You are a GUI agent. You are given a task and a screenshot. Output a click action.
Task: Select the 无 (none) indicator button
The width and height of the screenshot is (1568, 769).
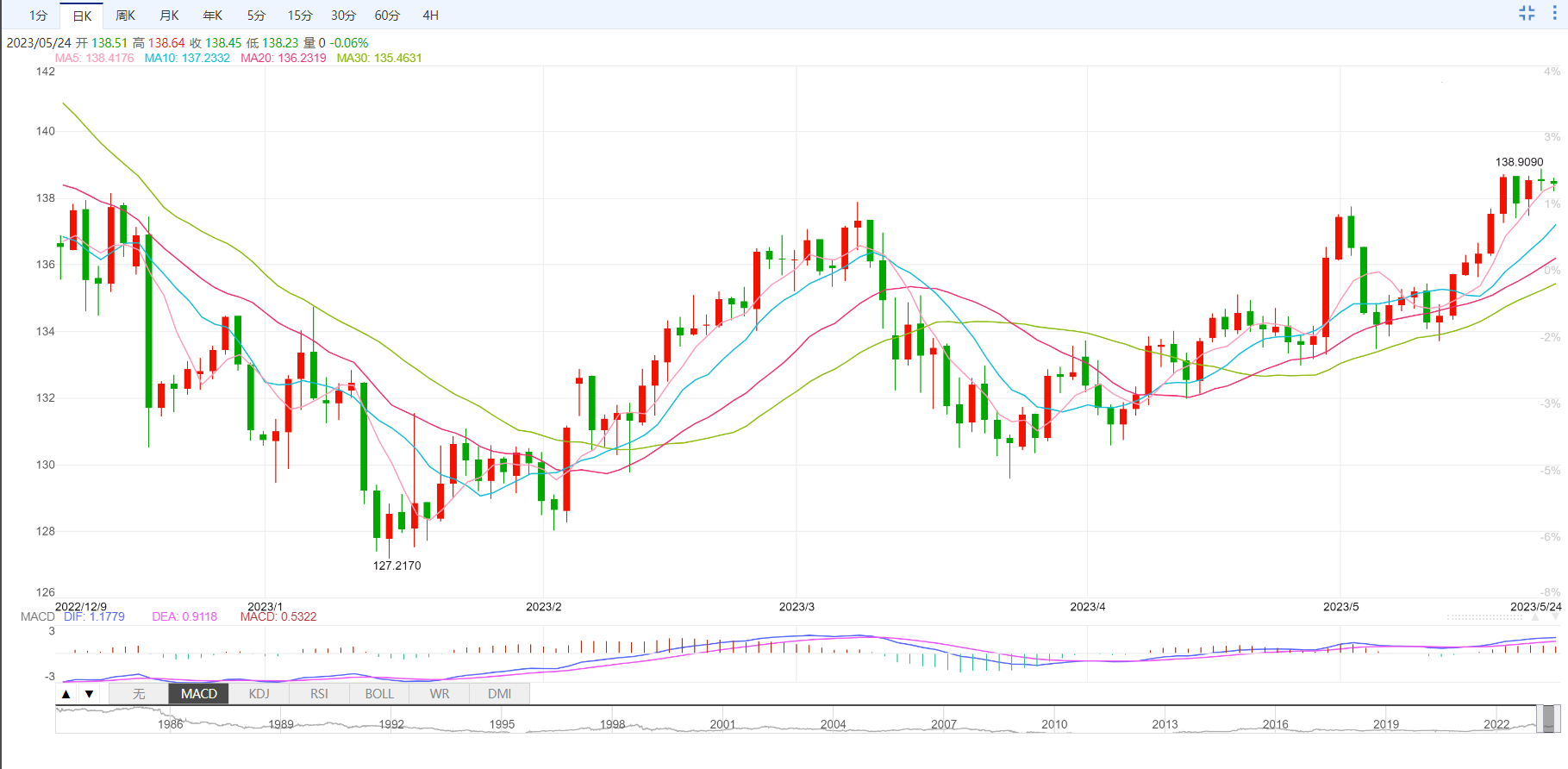tap(139, 694)
